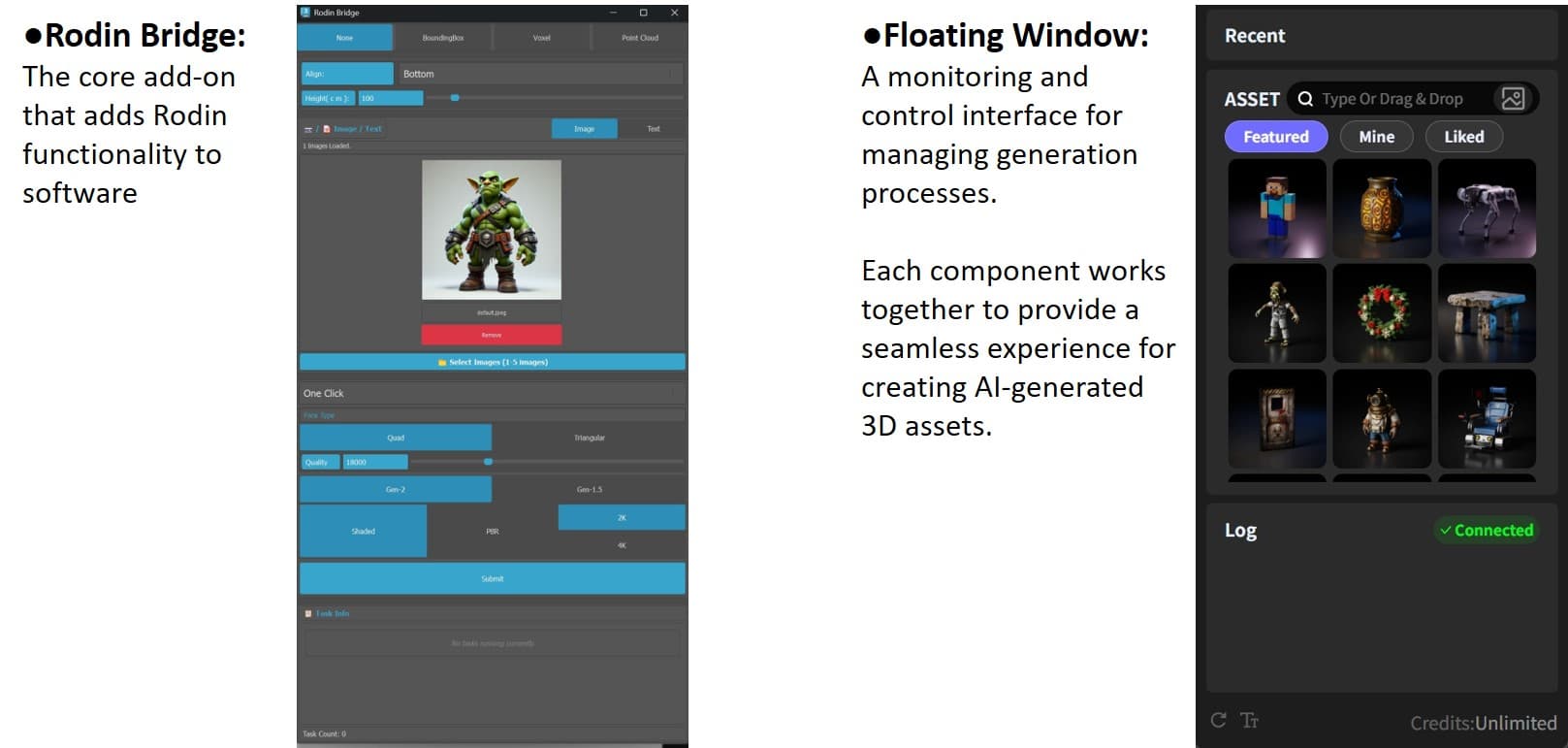The image size is (1568, 748).
Task: Select Image input mode
Action: click(584, 129)
